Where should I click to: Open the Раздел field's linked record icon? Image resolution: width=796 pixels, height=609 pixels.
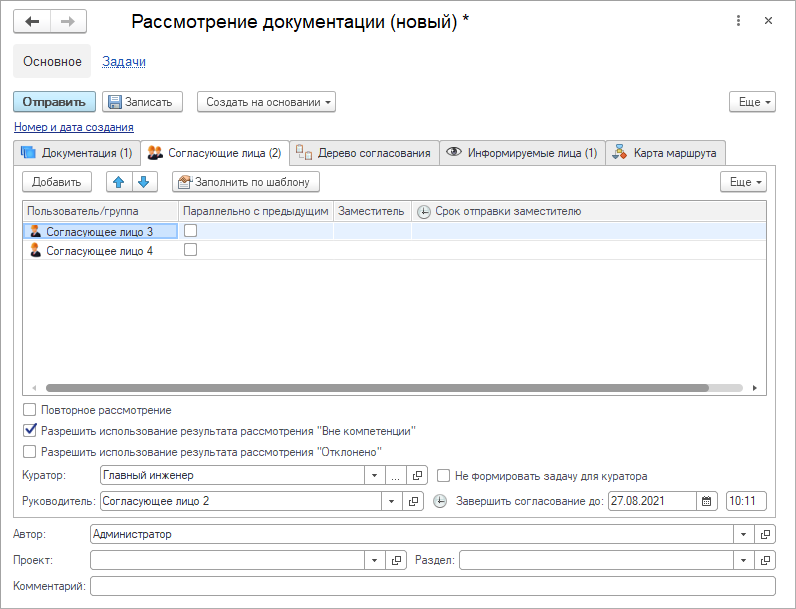coord(765,560)
